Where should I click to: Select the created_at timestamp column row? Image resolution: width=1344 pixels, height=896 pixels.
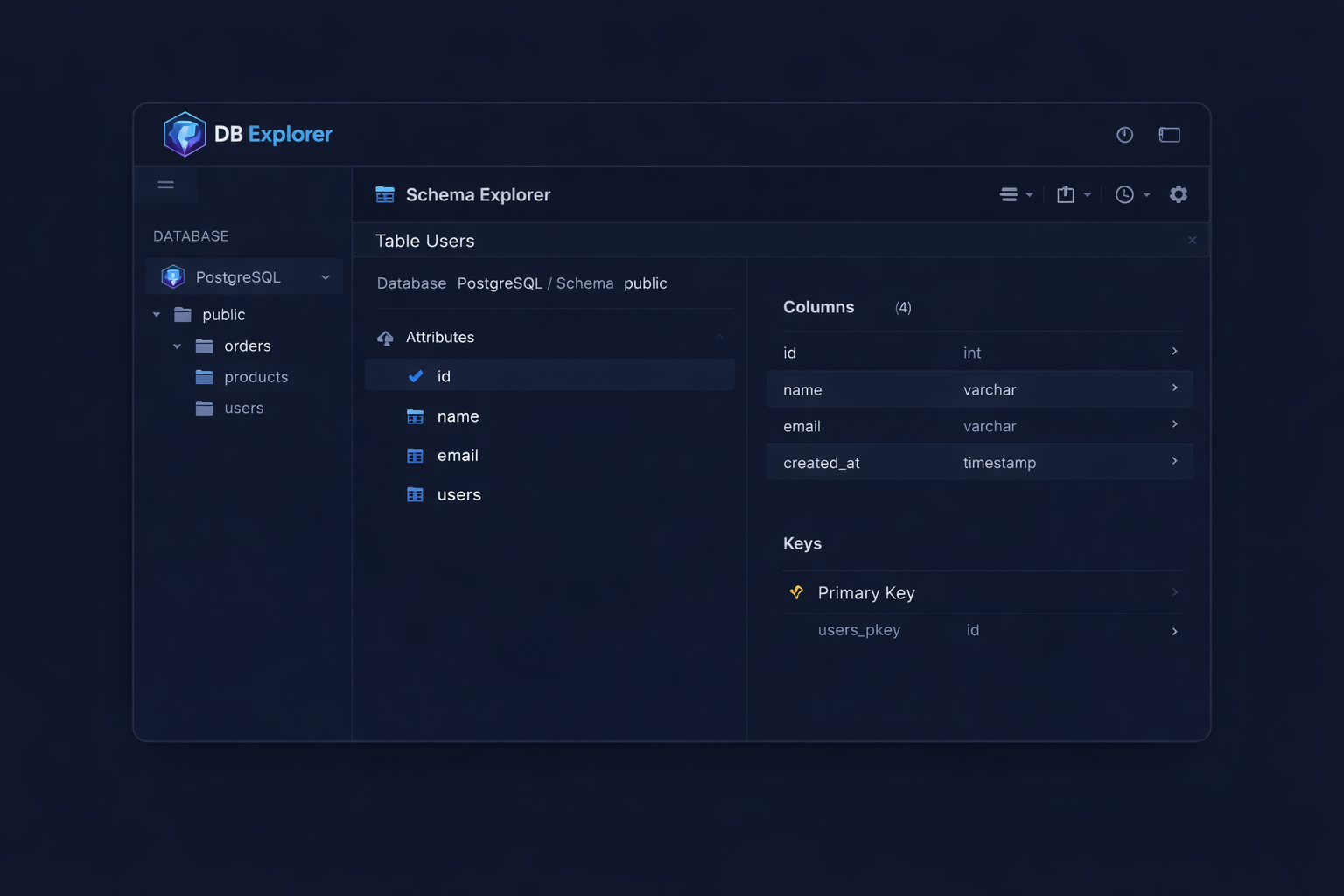(979, 462)
